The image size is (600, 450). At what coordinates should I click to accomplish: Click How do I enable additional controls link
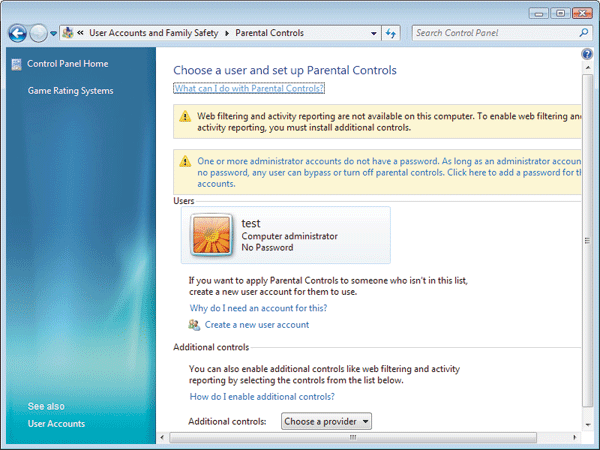click(262, 396)
